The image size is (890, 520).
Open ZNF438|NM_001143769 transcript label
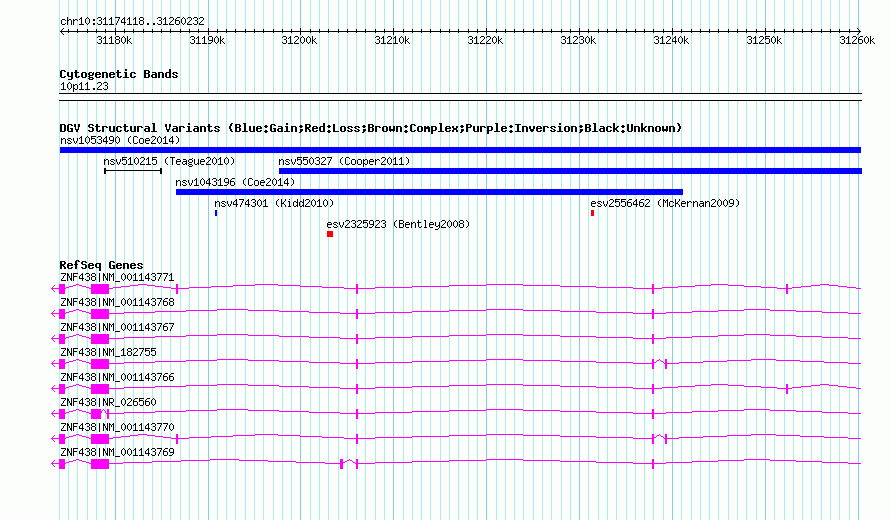tap(117, 452)
